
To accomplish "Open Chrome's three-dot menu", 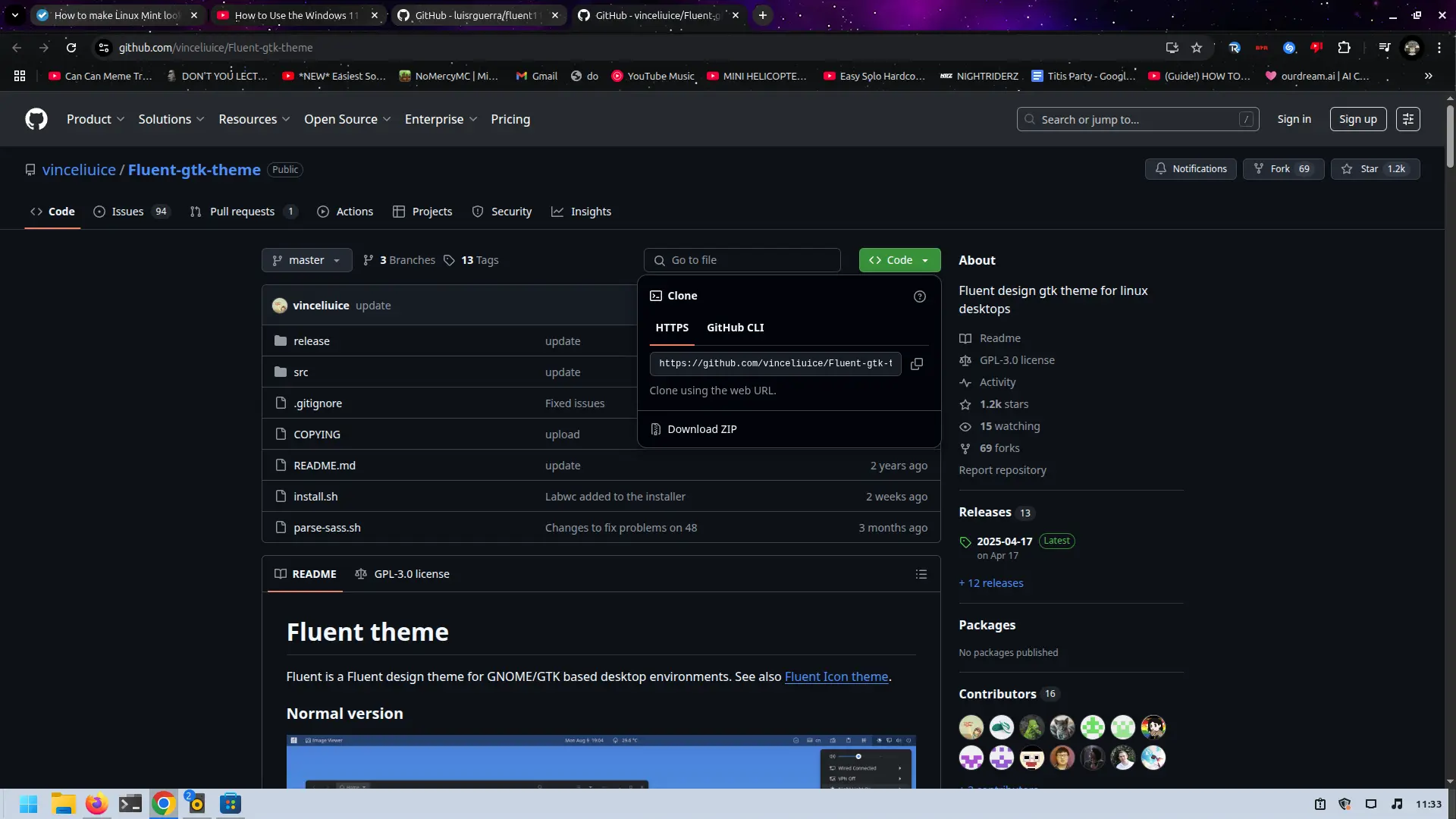I will 1439,48.
